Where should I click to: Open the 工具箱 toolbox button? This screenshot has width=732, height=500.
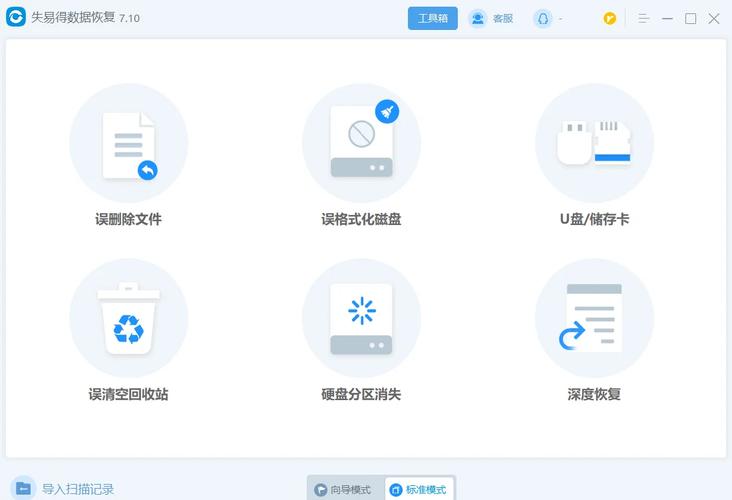(x=433, y=18)
